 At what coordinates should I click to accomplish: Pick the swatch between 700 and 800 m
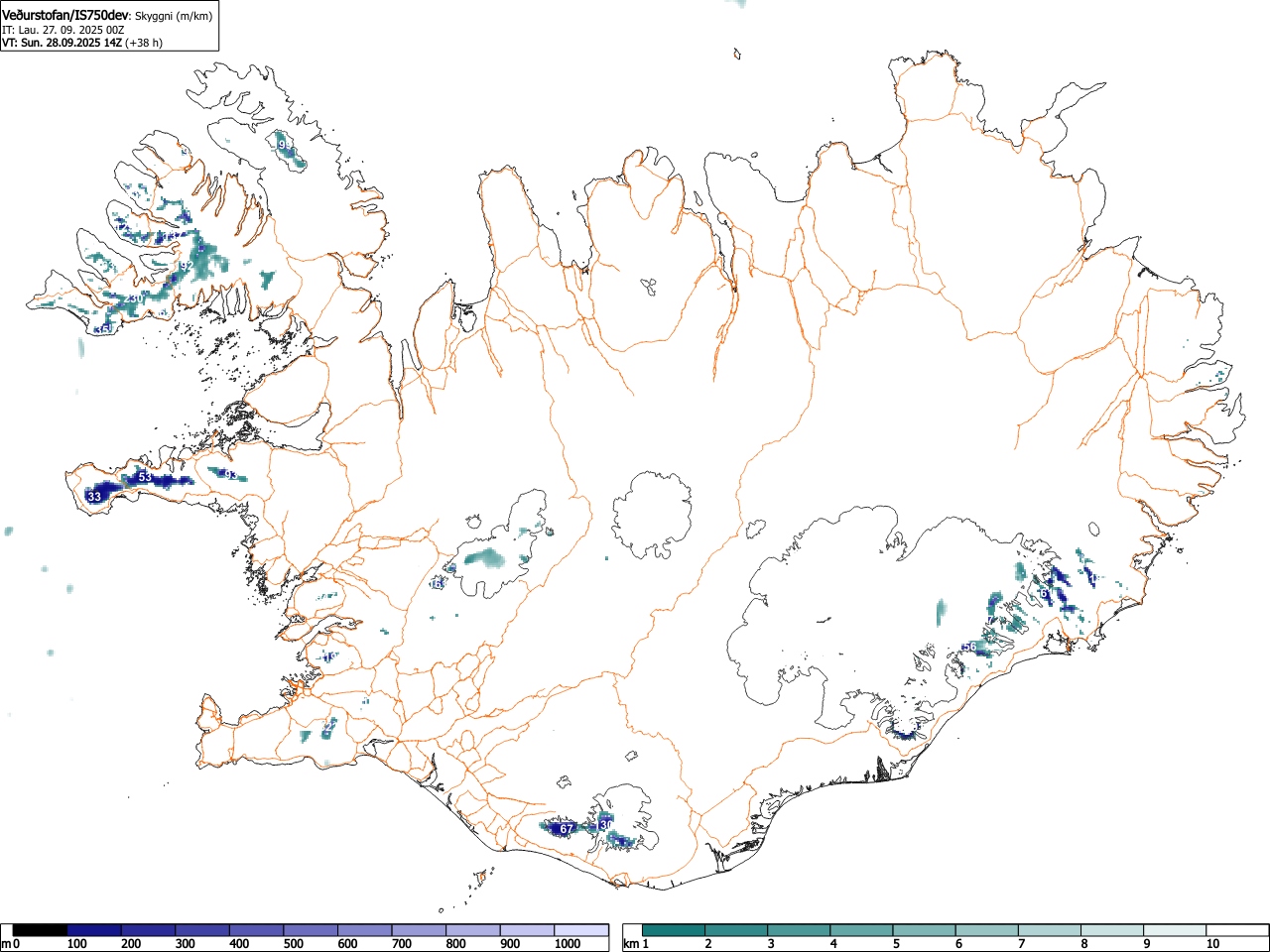pos(419,930)
